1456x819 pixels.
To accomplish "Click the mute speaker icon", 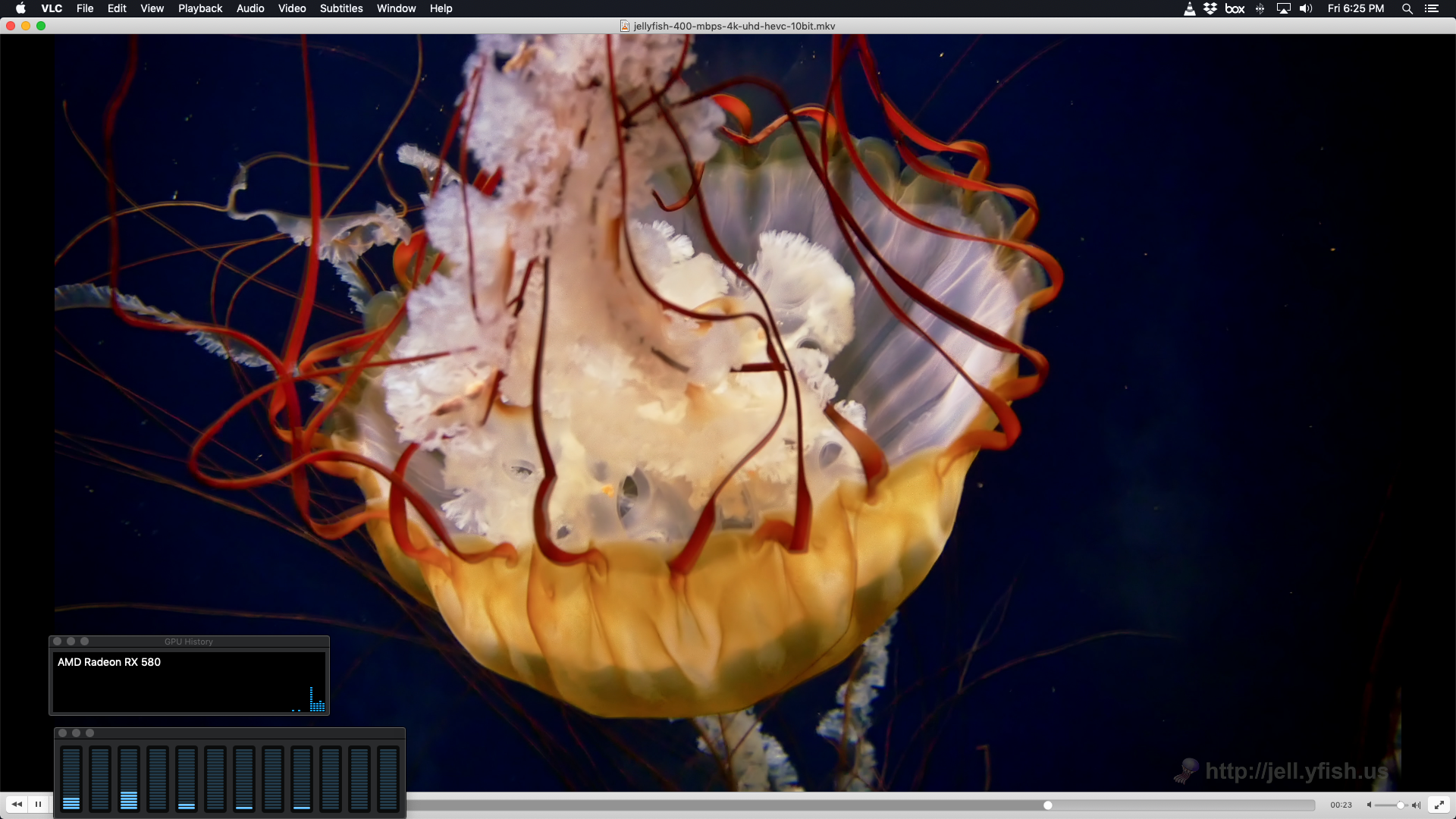I will 1369,805.
